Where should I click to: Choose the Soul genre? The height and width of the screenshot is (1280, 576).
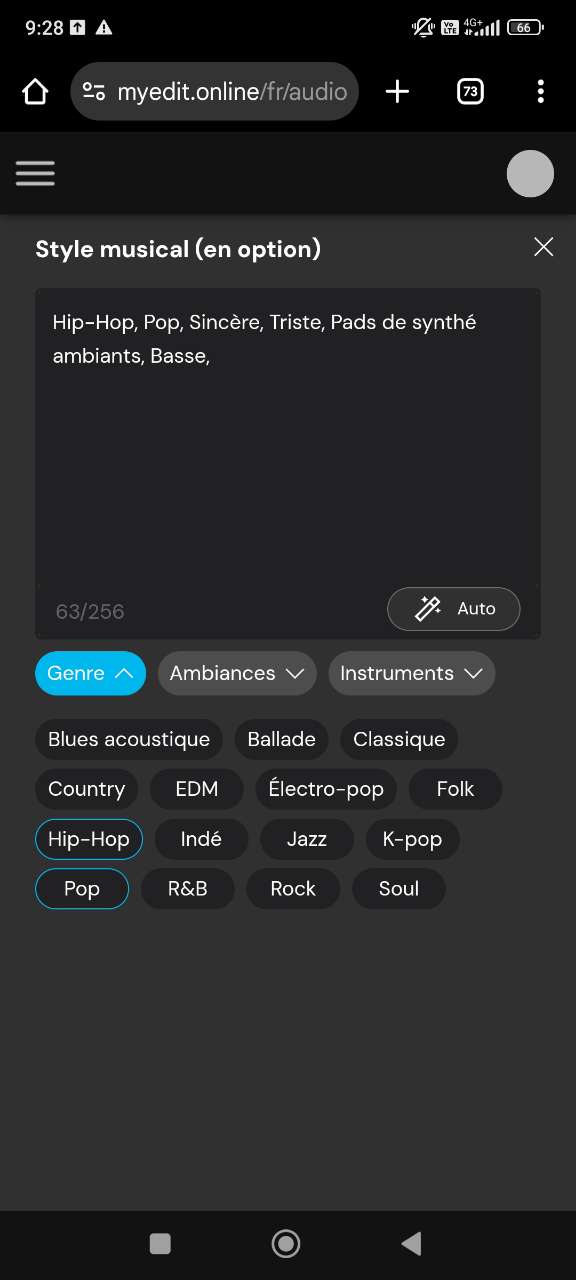pos(398,888)
